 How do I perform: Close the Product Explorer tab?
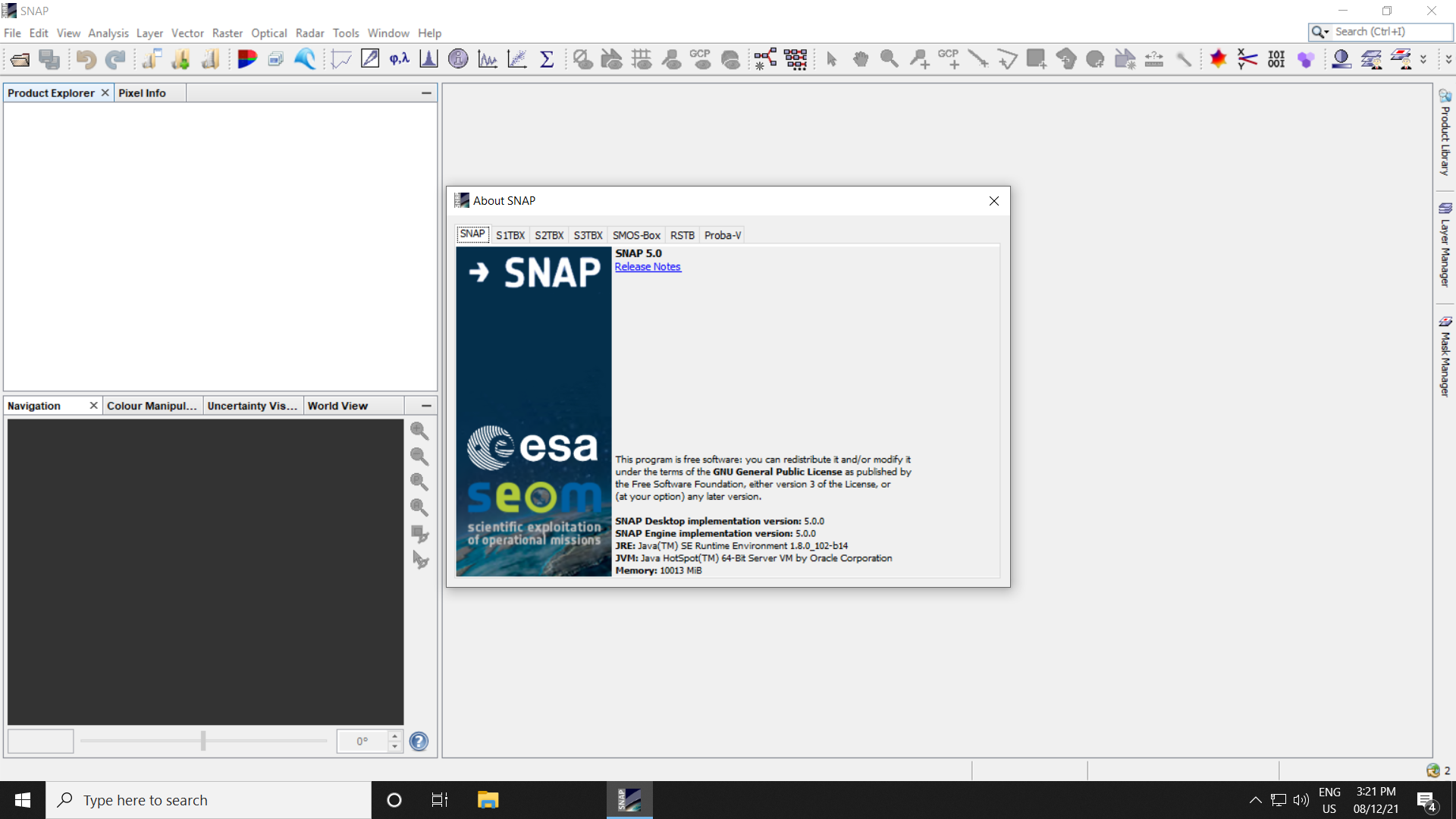105,93
